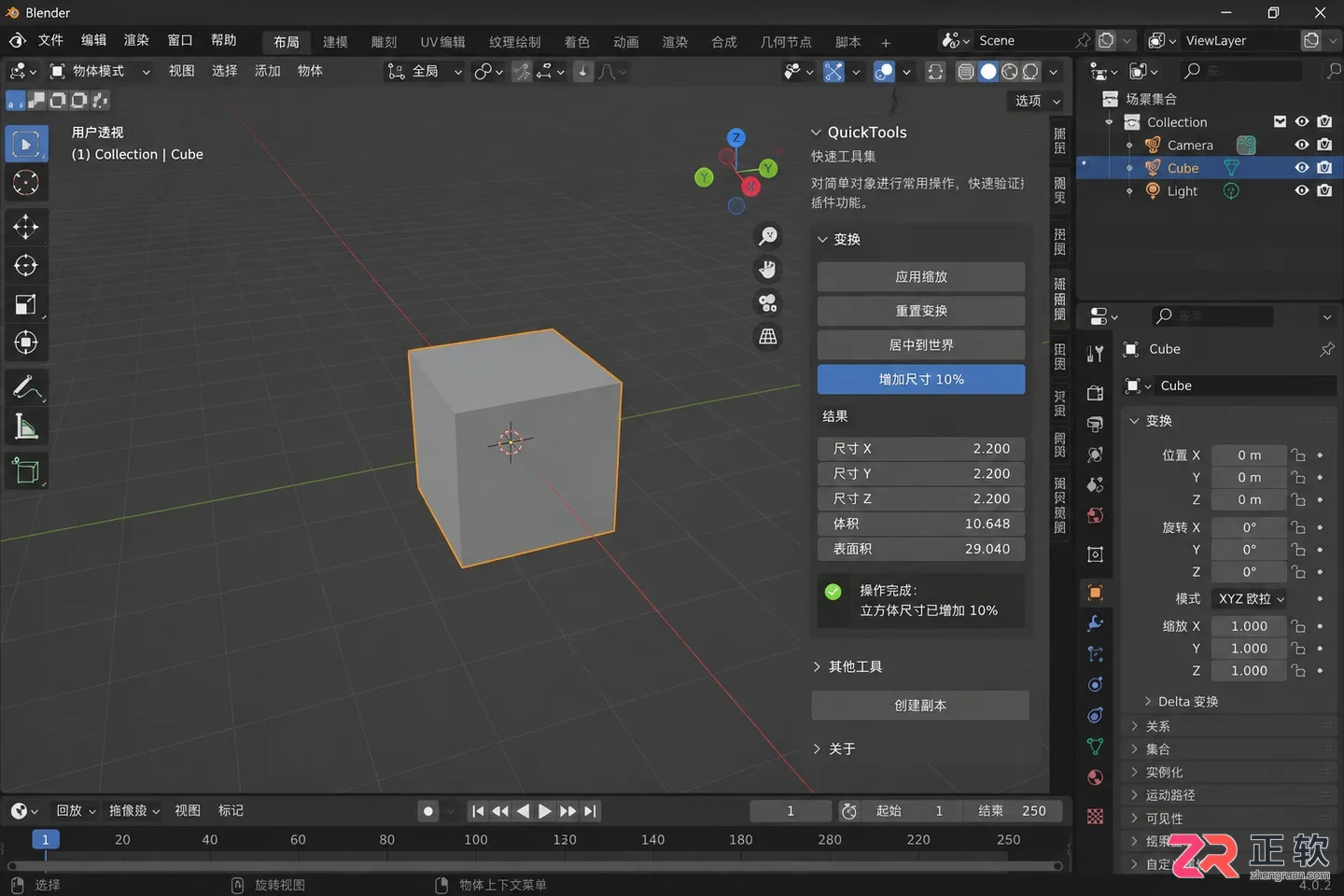
Task: Select the Rotate tool
Action: [x=26, y=266]
